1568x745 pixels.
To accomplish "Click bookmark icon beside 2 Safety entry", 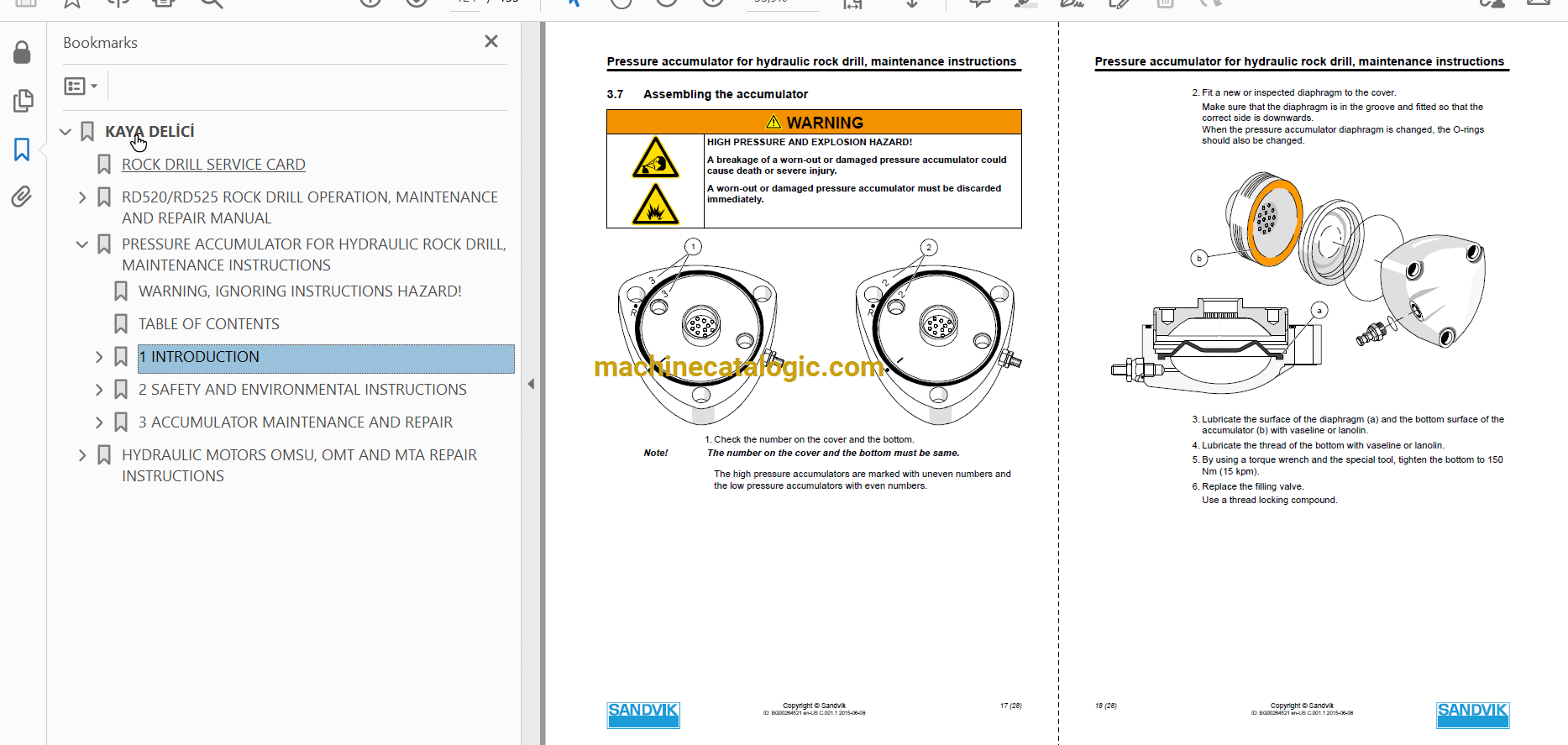I will [121, 390].
